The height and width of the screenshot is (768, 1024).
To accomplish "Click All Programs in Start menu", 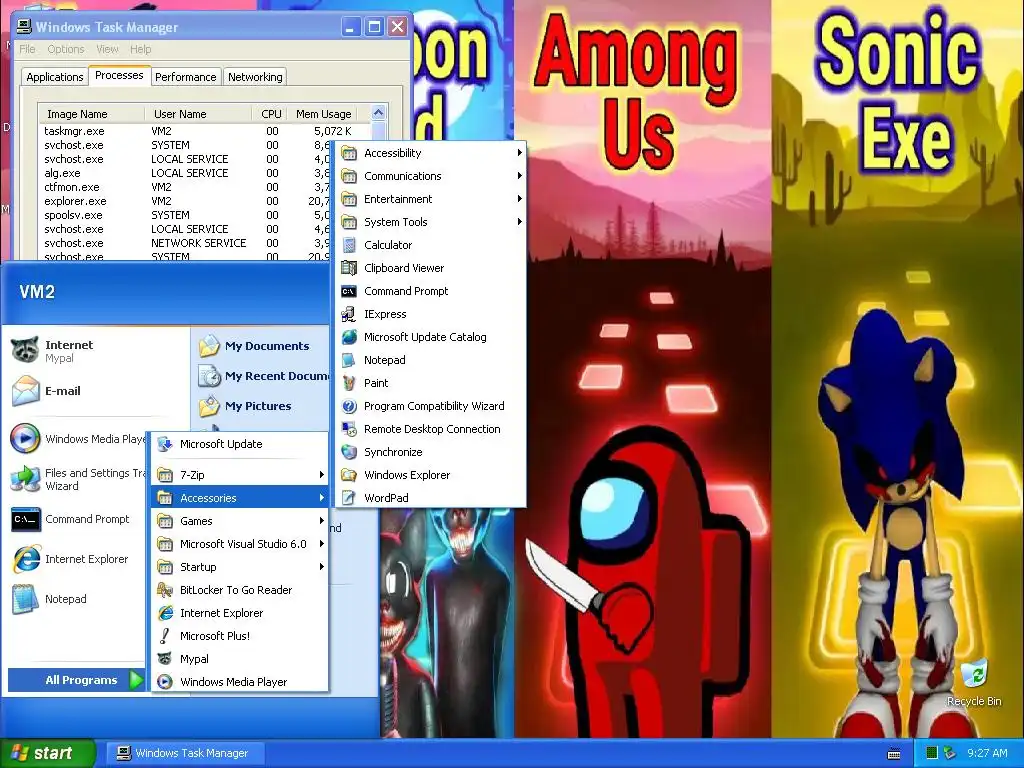I will [76, 680].
